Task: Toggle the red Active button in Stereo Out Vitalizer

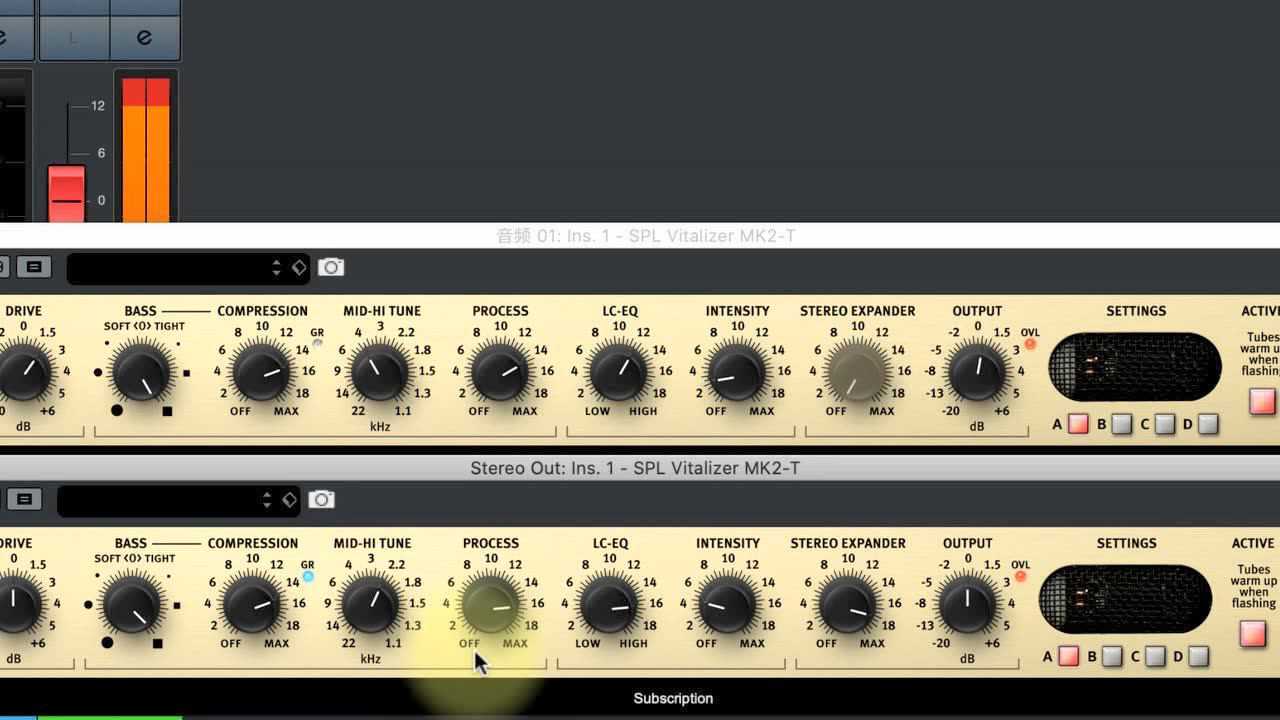Action: coord(1252,633)
